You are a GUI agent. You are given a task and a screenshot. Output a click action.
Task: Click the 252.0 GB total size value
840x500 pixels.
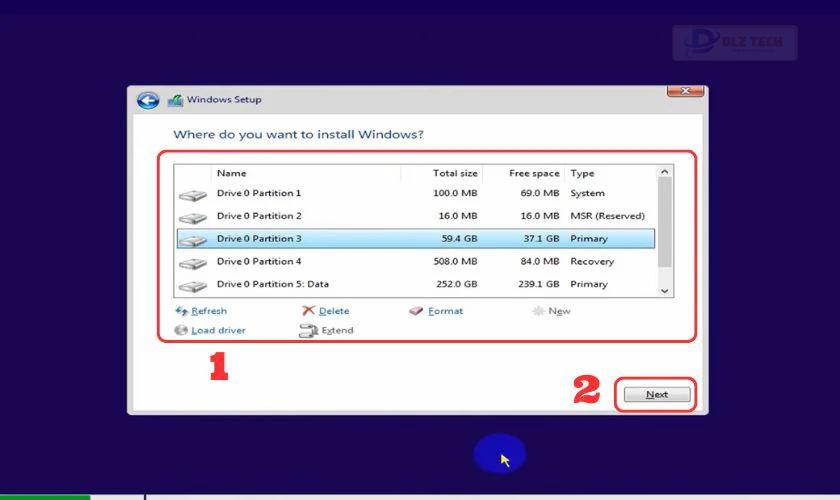point(456,284)
